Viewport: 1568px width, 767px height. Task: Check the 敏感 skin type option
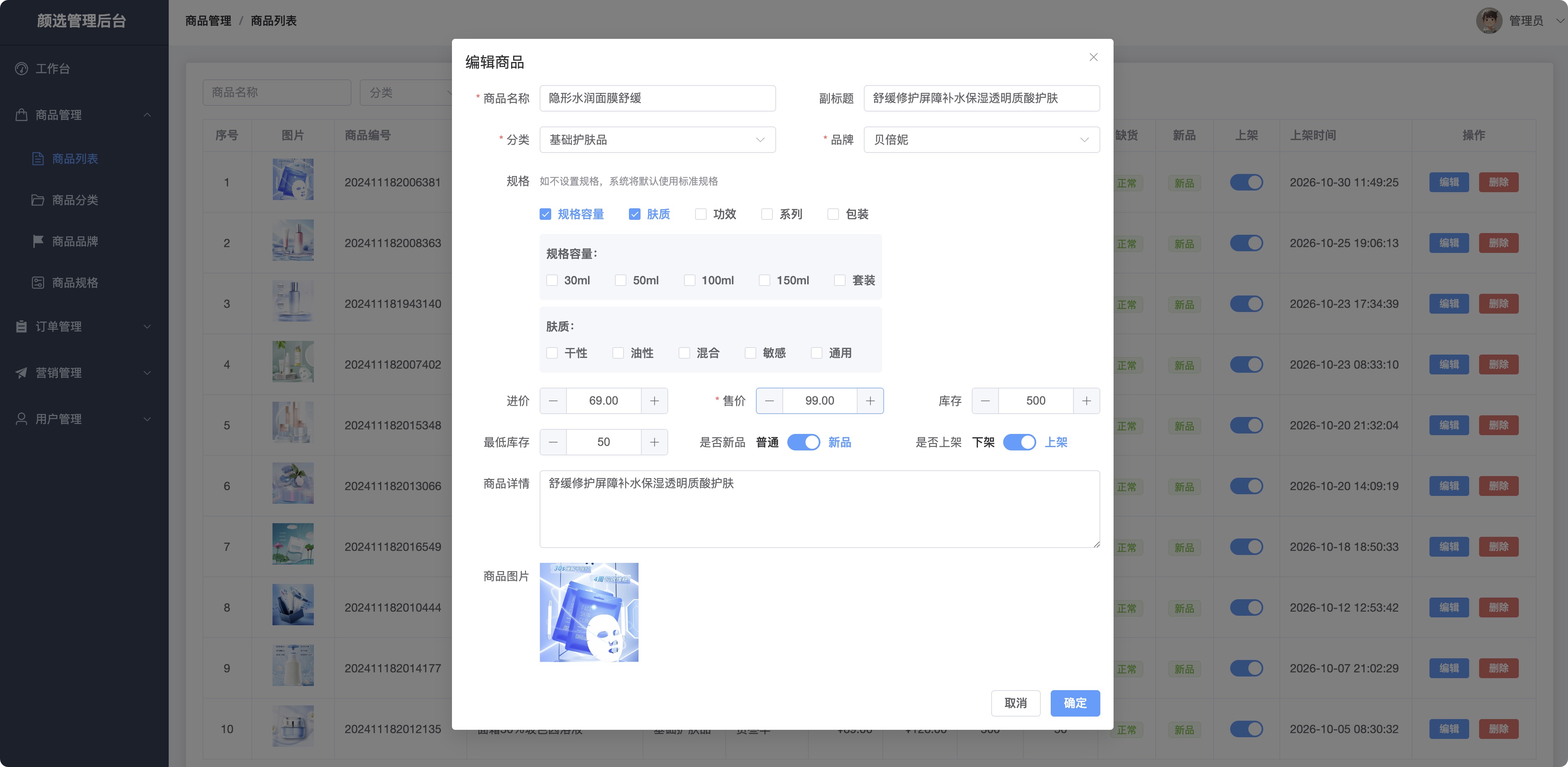[751, 353]
